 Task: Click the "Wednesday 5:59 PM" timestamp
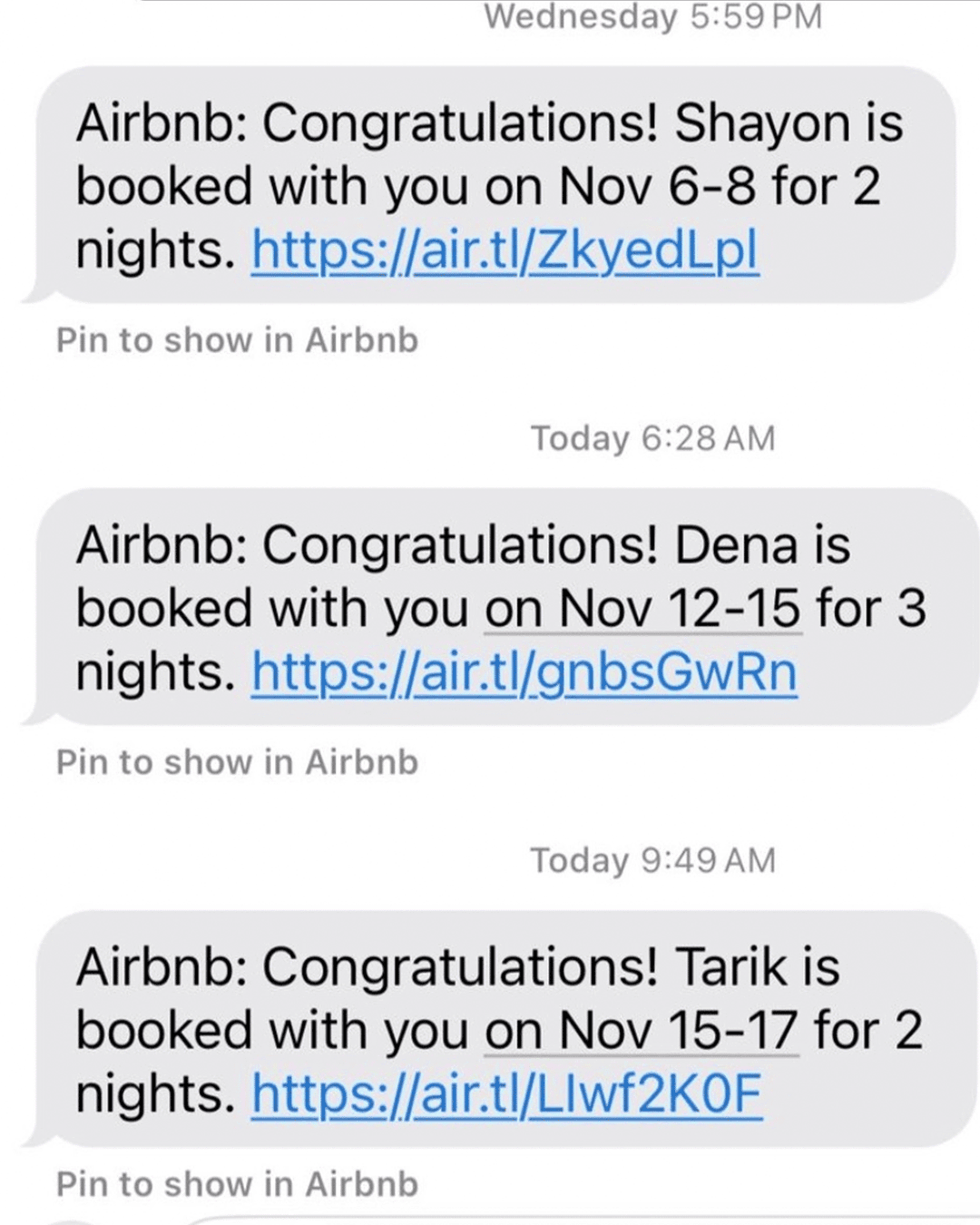click(652, 17)
